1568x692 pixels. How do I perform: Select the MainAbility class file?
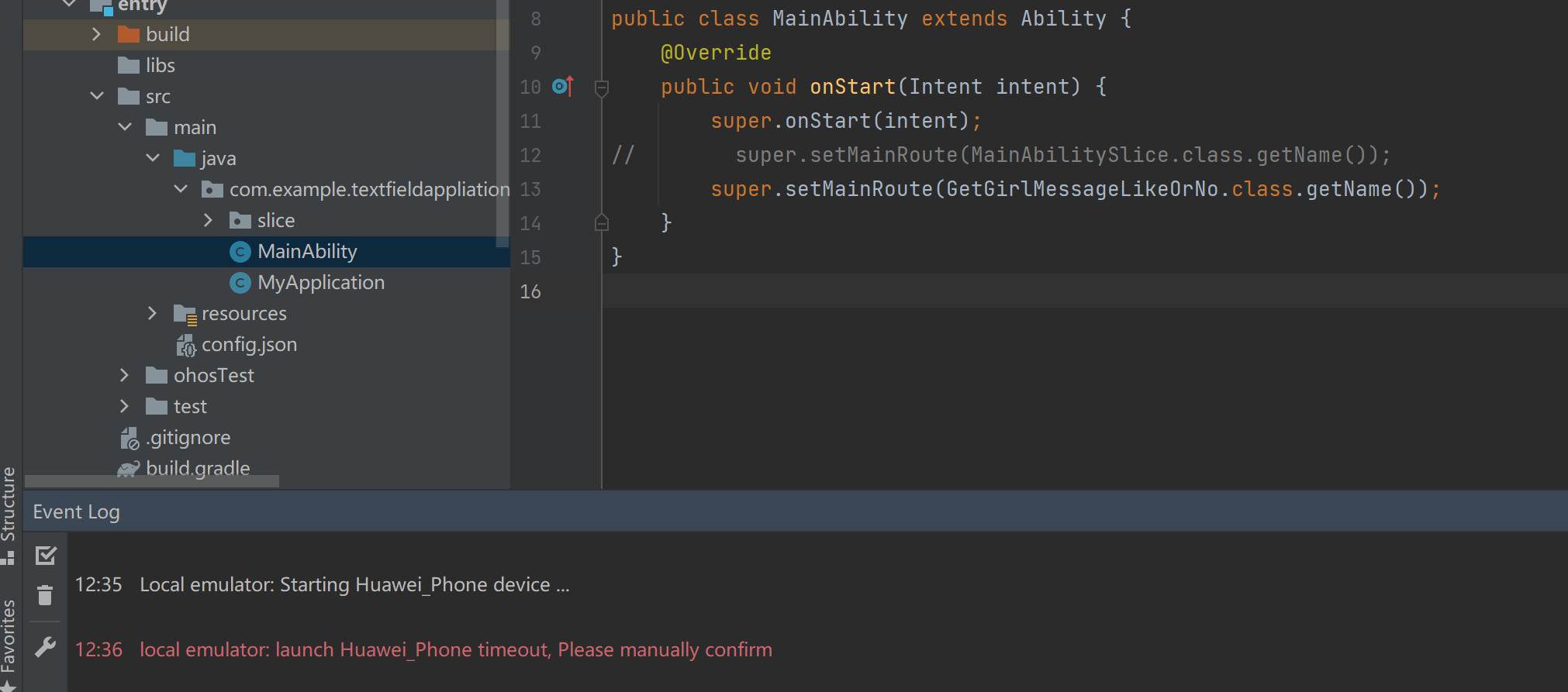coord(266,251)
